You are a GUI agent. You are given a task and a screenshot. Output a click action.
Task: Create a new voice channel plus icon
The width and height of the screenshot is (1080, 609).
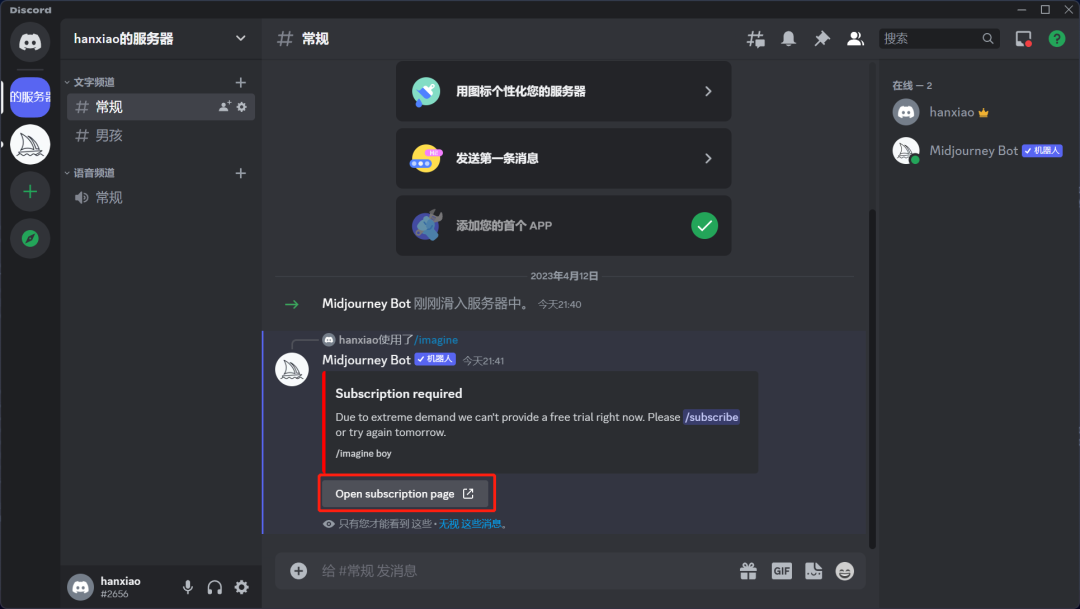pyautogui.click(x=240, y=174)
